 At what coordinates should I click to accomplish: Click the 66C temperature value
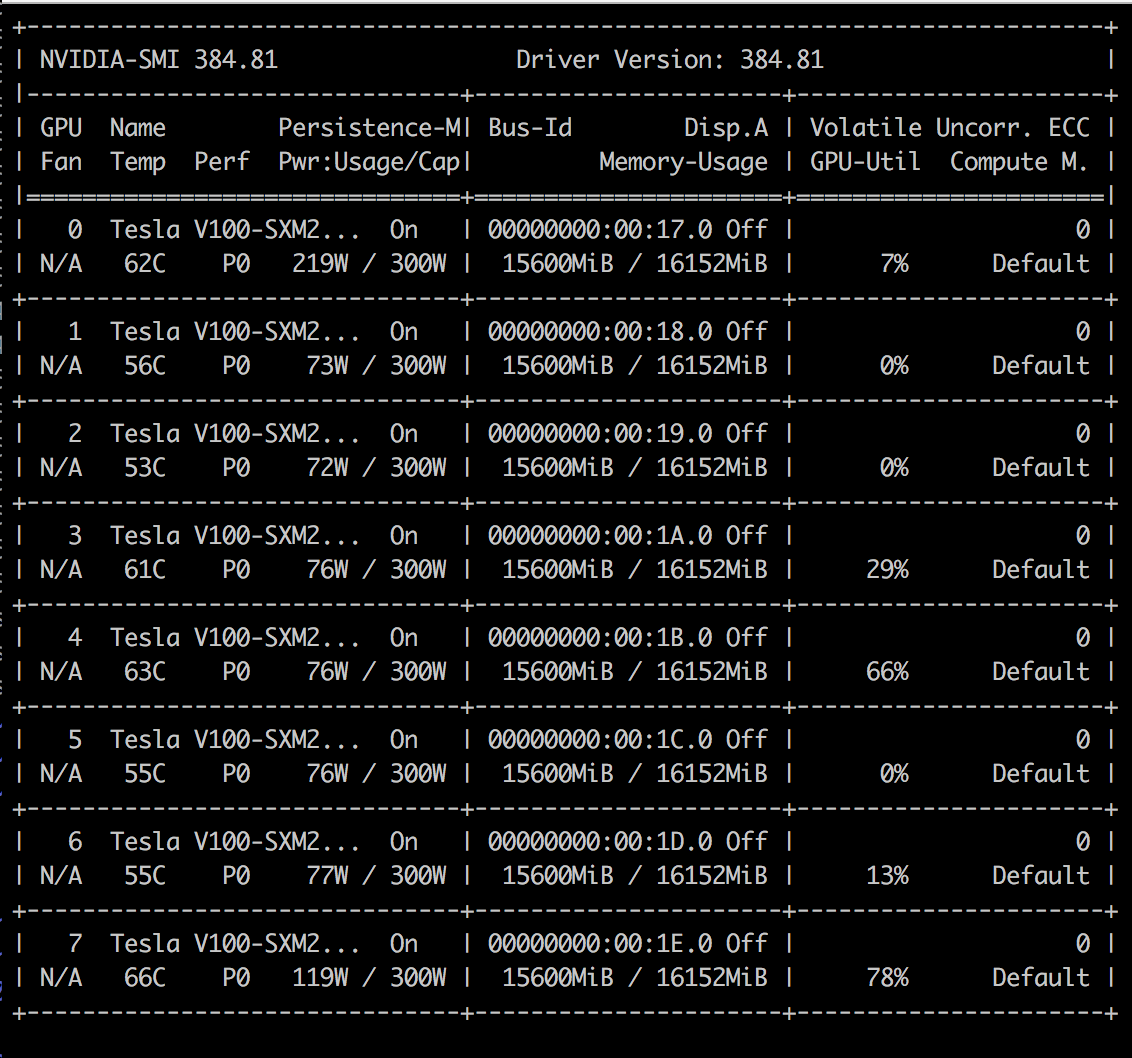click(x=145, y=978)
